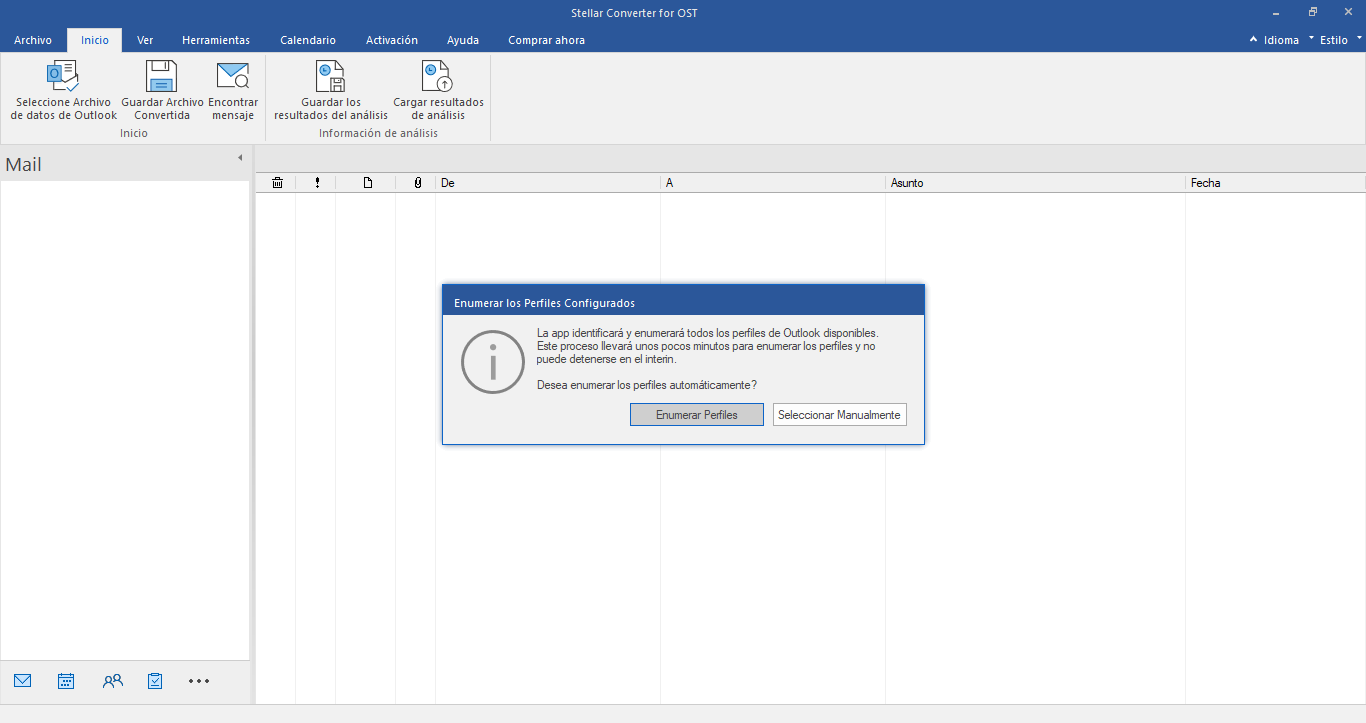Open the Calendar view icon in bottom bar
The height and width of the screenshot is (723, 1366).
click(x=66, y=681)
